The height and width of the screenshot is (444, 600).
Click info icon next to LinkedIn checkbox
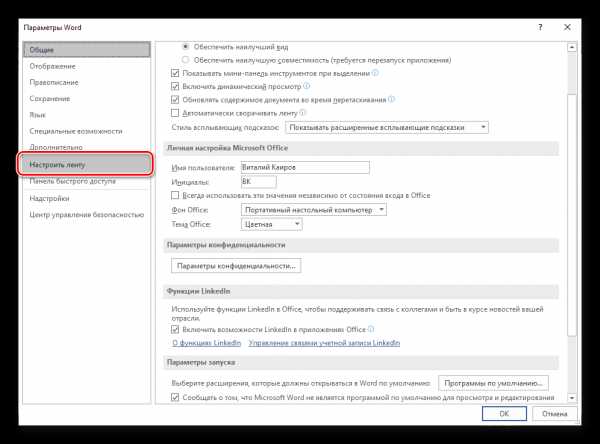(x=371, y=329)
